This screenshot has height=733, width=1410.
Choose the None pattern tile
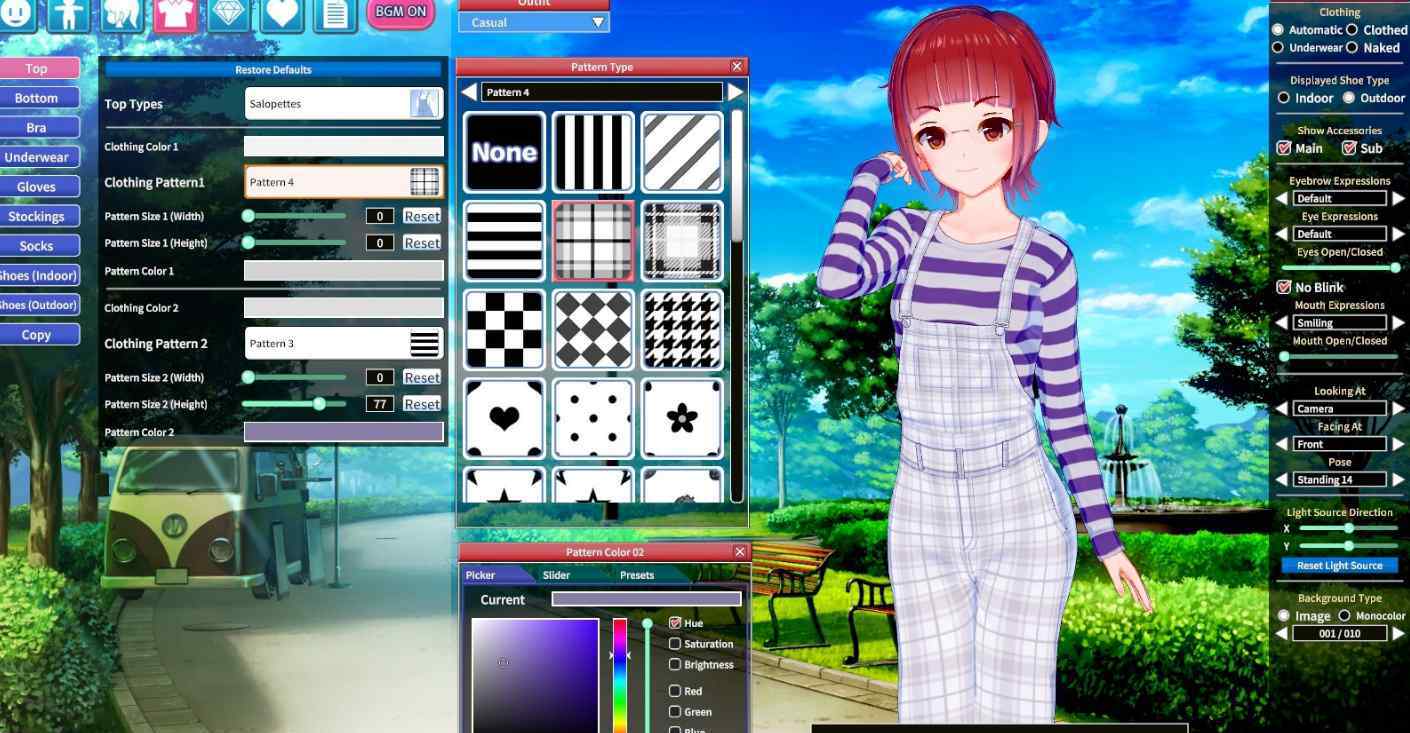[504, 152]
